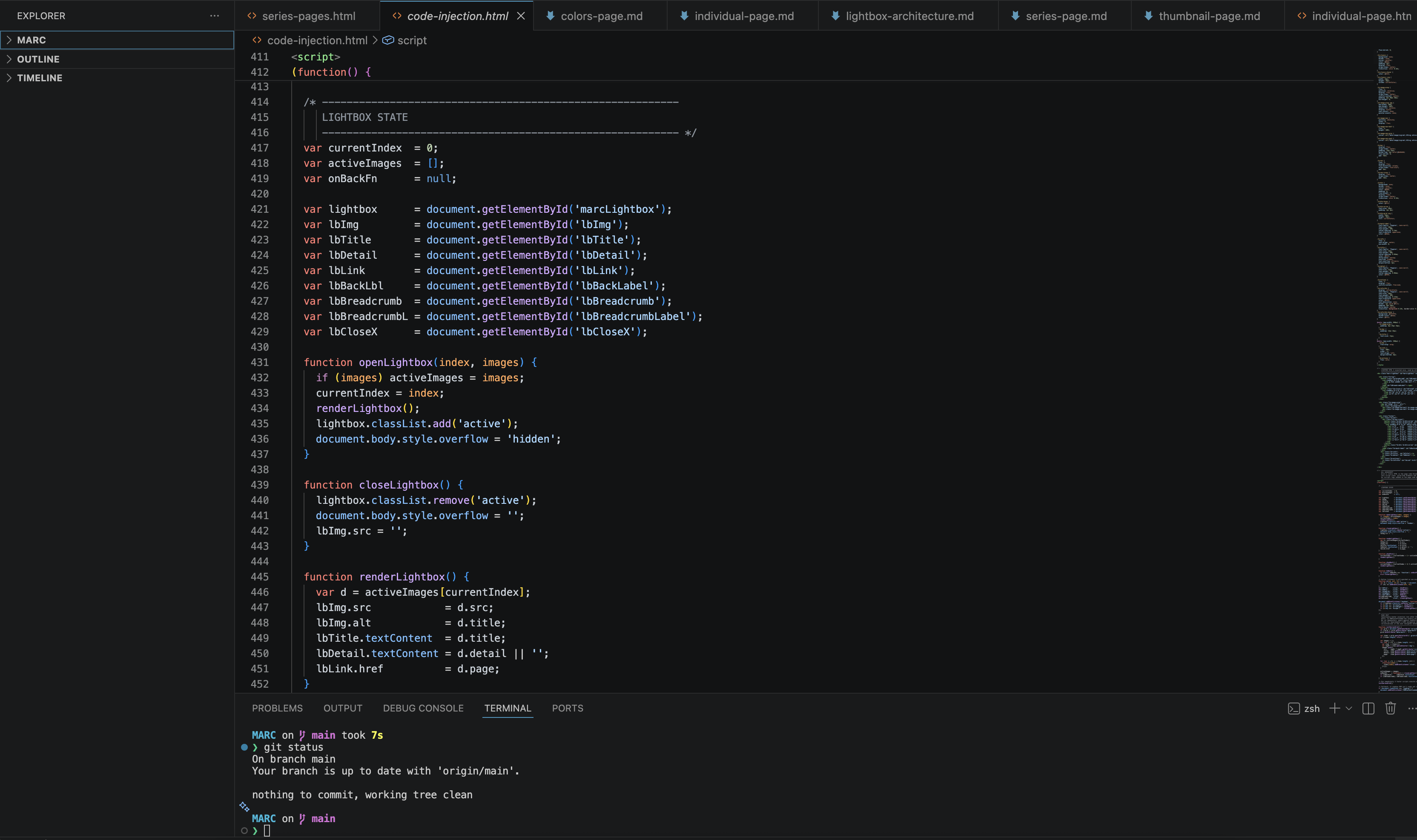Click the LIGHTBOX STATE comment

coord(365,117)
